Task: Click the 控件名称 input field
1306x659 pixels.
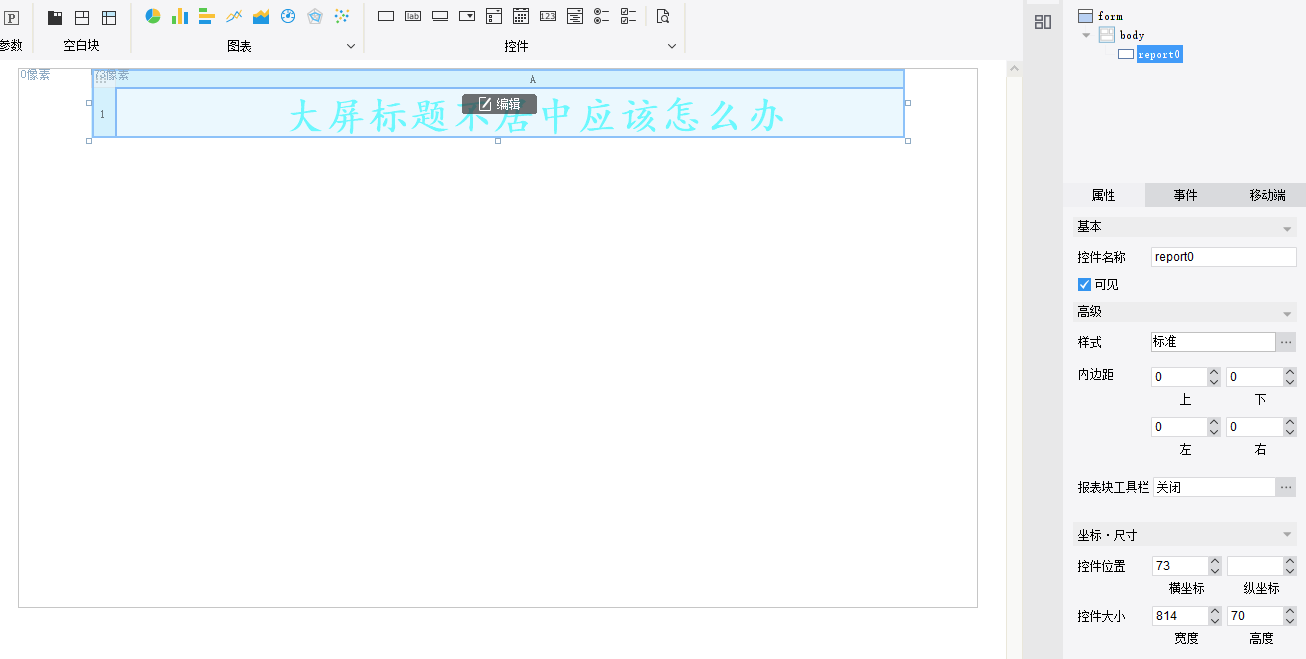Action: pos(1224,257)
